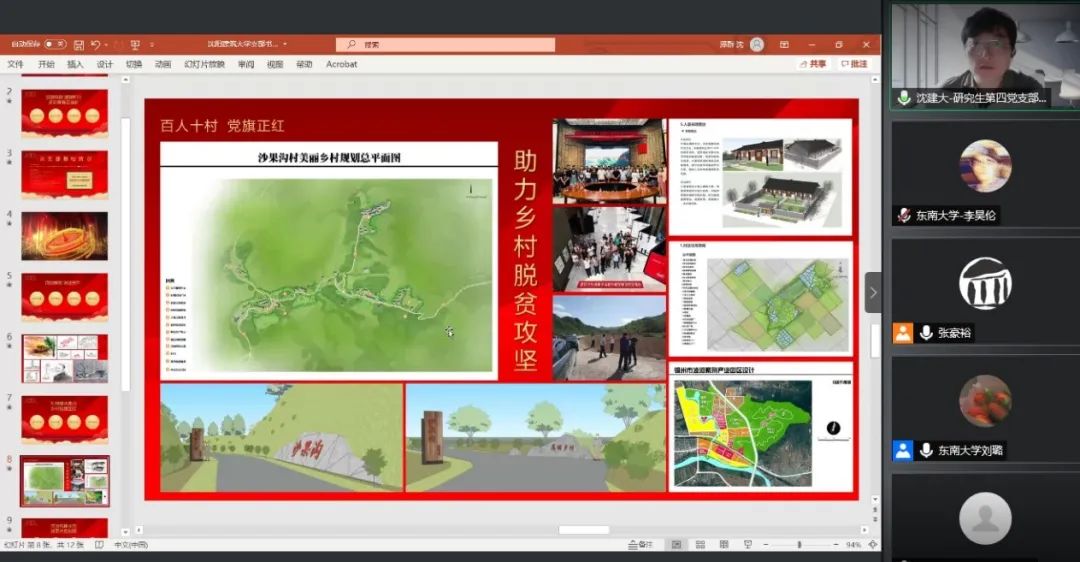1080x562 pixels.
Task: Toggle the Notes pane button (备注)
Action: coord(639,545)
